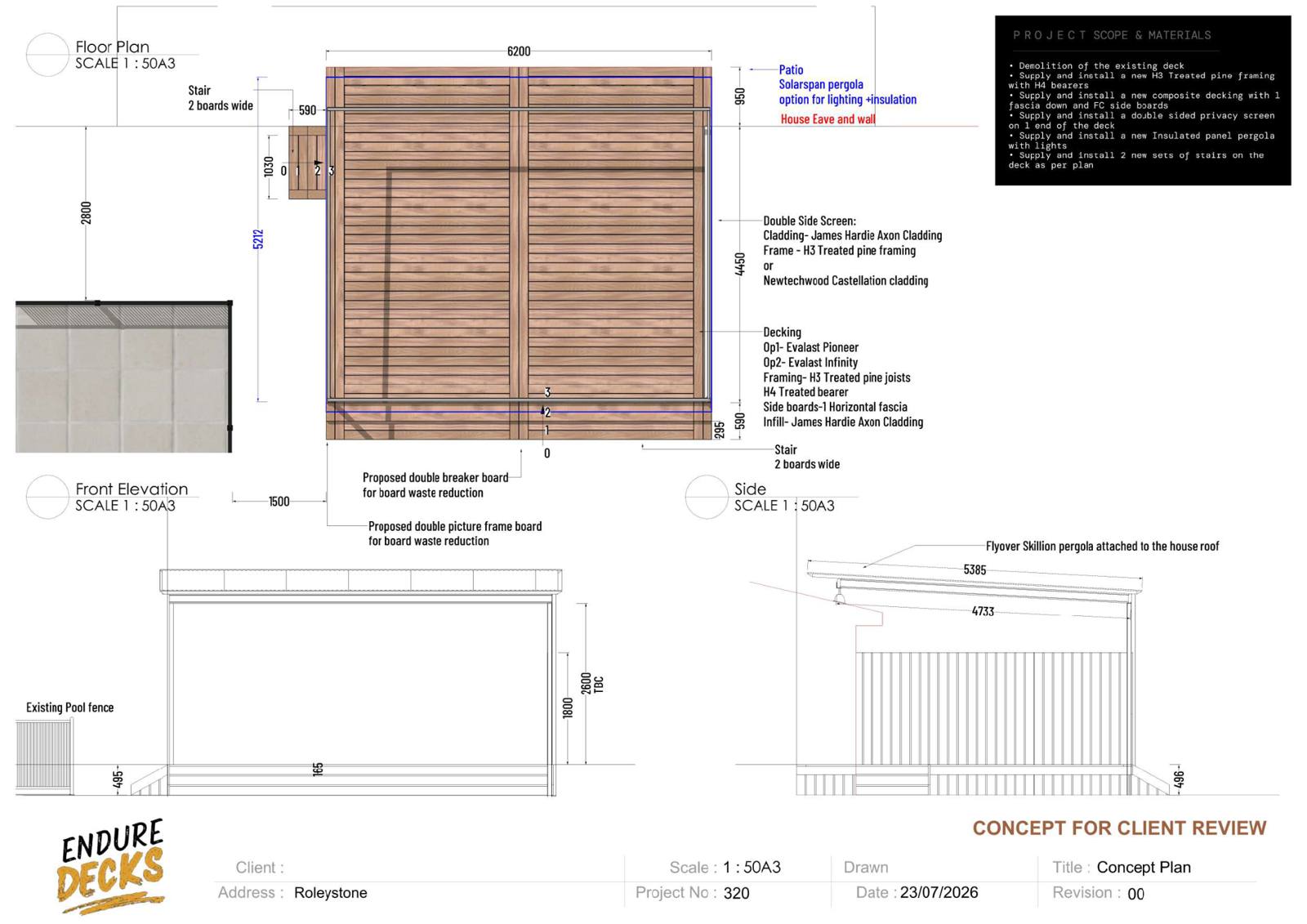The height and width of the screenshot is (924, 1307).
Task: Click the 'Roleystone' address value
Action: [x=331, y=893]
